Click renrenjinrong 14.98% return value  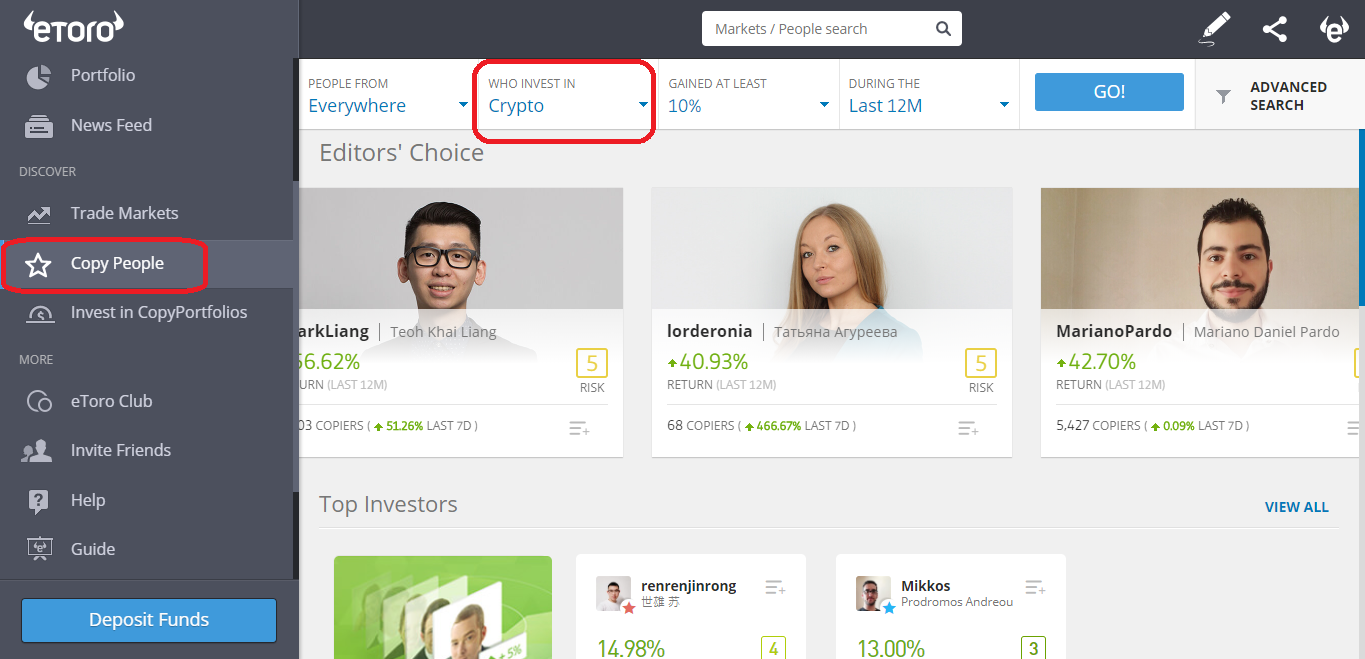pyautogui.click(x=631, y=649)
